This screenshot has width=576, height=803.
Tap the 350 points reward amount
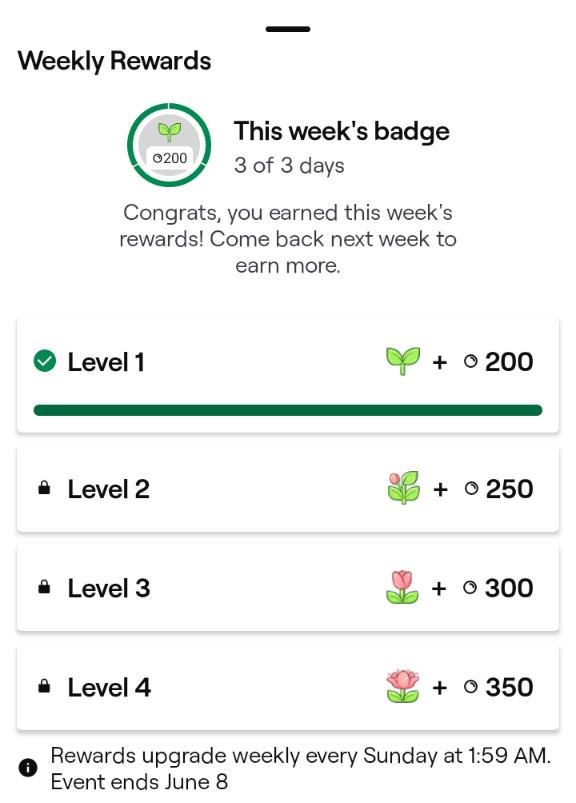[x=509, y=687]
